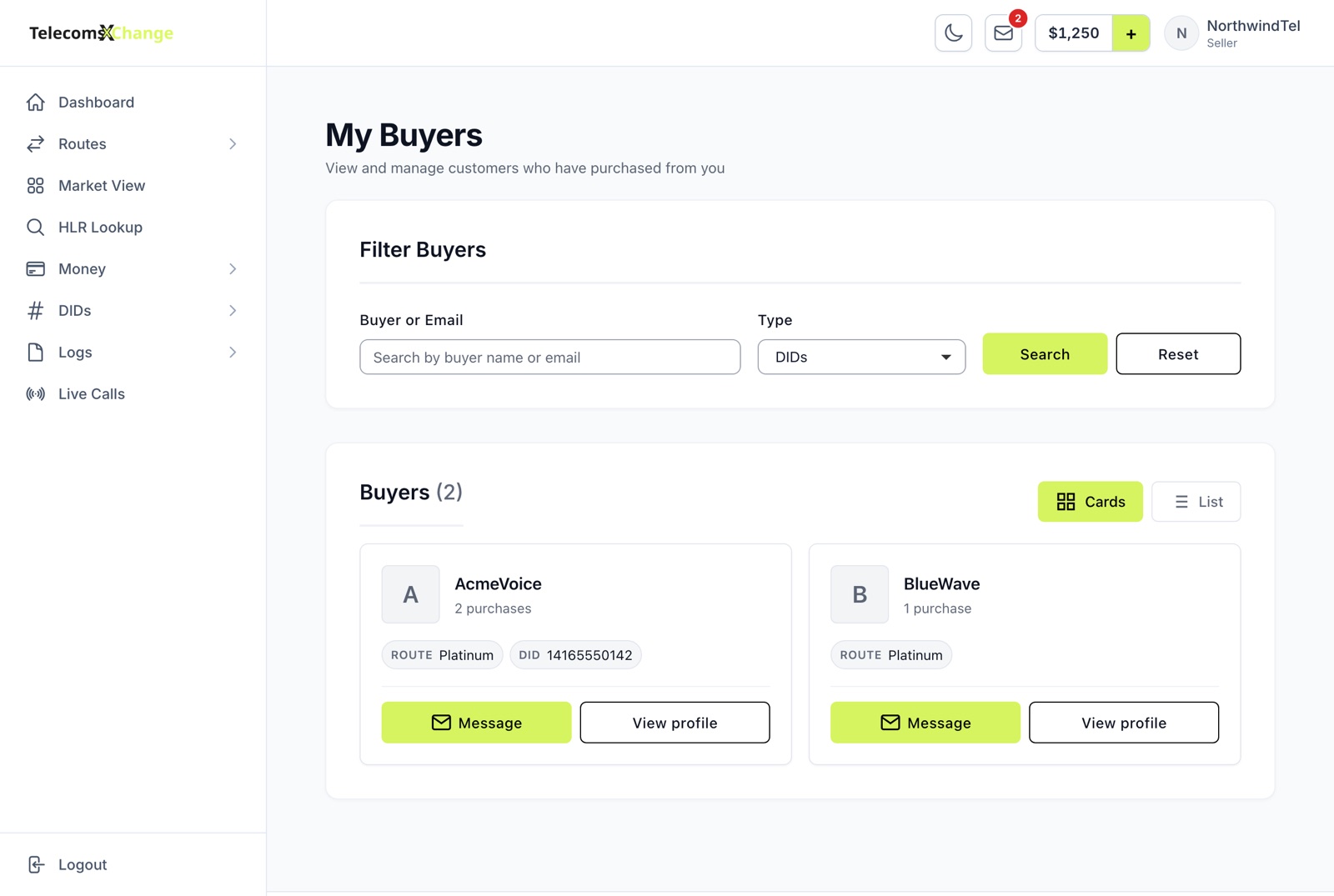Switch to List view
Viewport: 1334px width, 896px height.
(x=1196, y=502)
